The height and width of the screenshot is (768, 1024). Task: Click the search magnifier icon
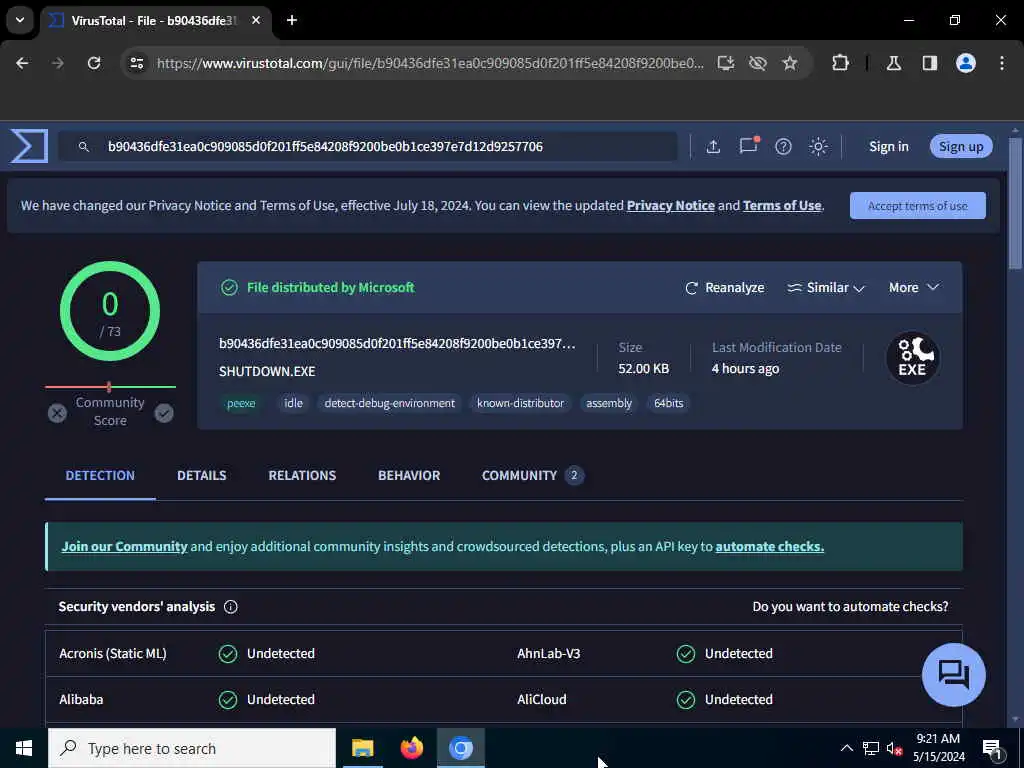coord(84,147)
